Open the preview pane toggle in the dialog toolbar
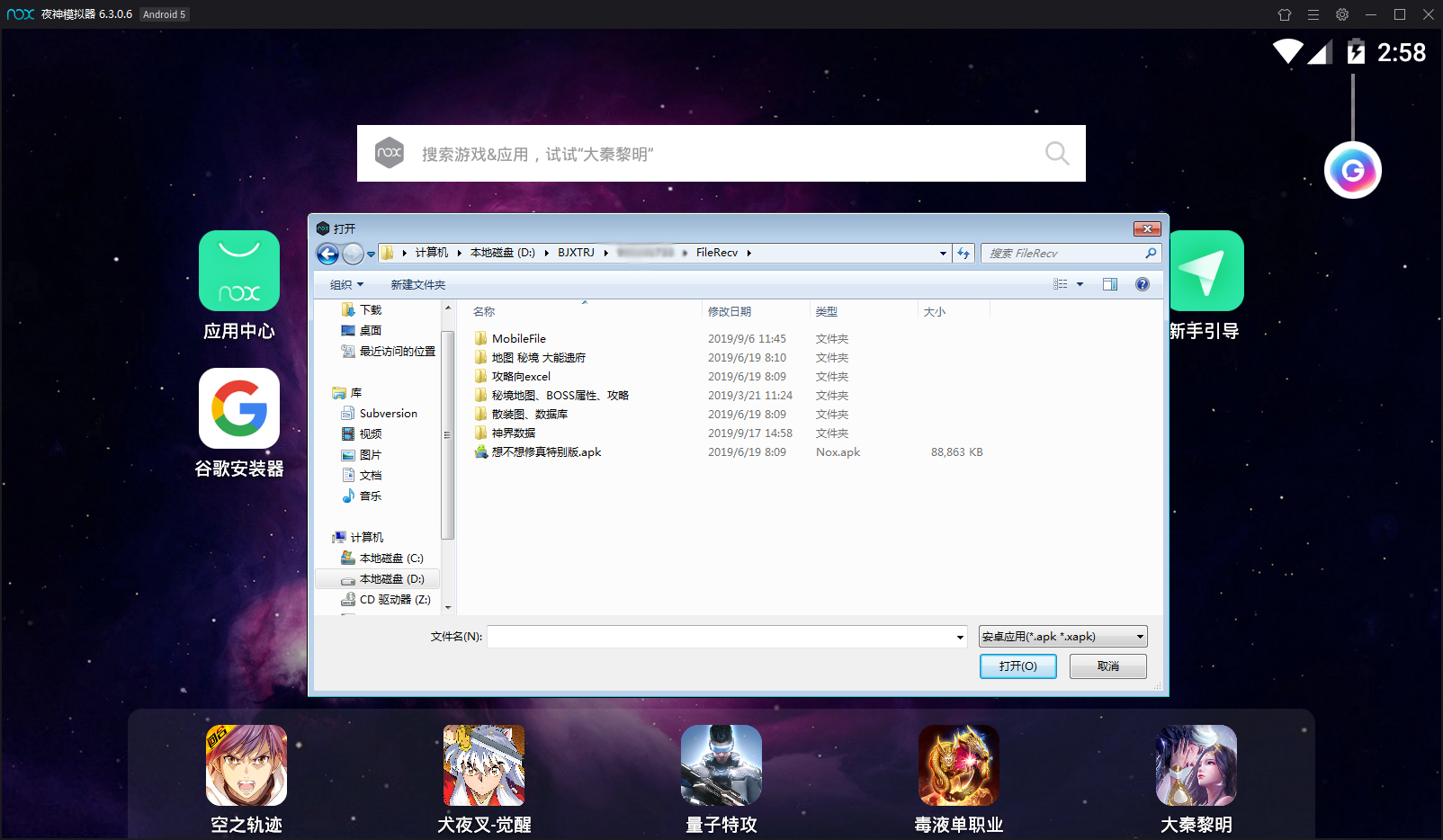The height and width of the screenshot is (840, 1443). click(x=1110, y=283)
